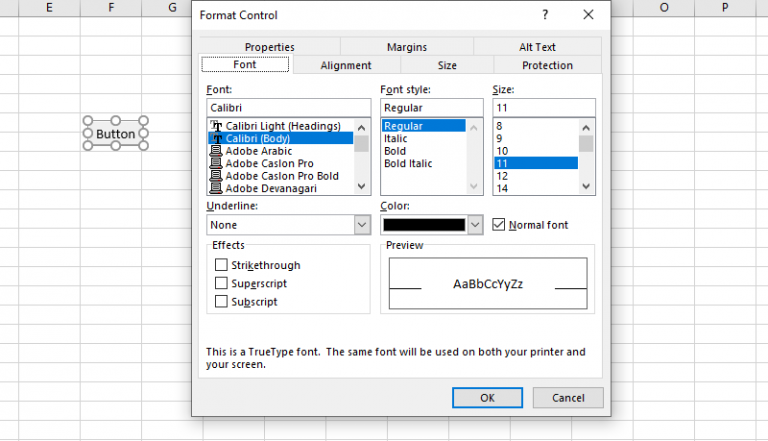Open the Properties tab
The width and height of the screenshot is (768, 441).
point(269,47)
